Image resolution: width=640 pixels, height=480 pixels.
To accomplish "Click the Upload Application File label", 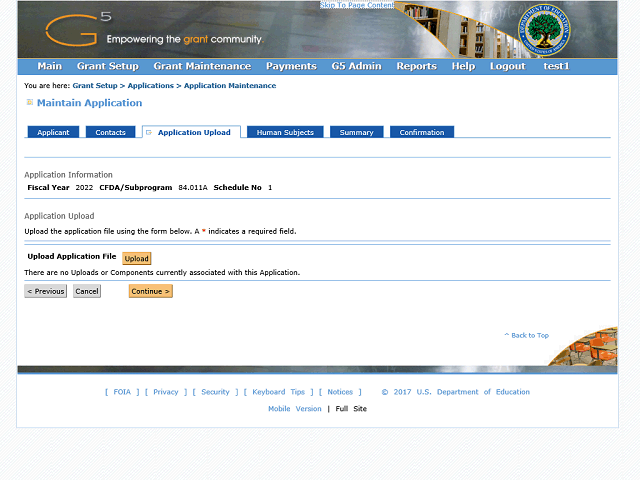I will tap(72, 256).
